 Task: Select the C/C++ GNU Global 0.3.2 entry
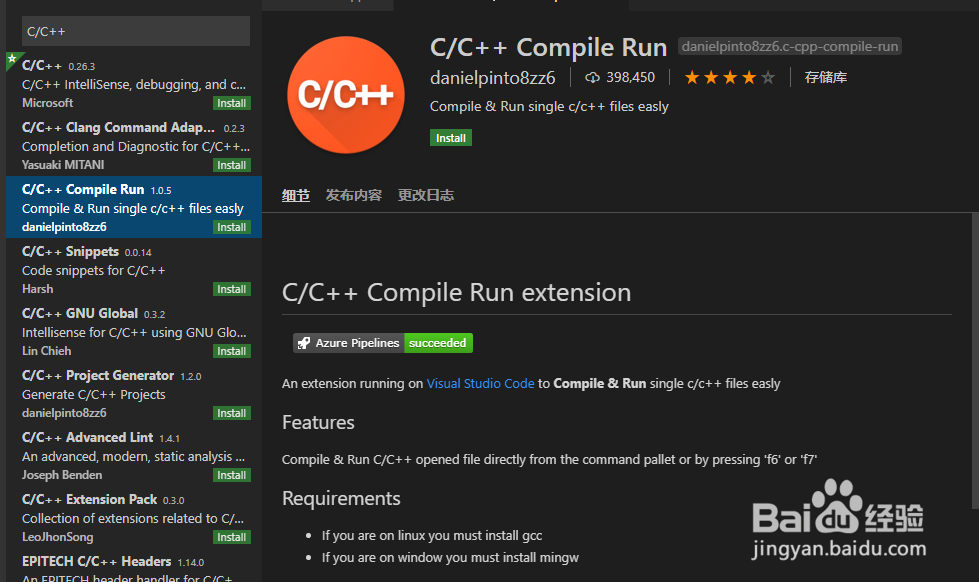point(134,331)
